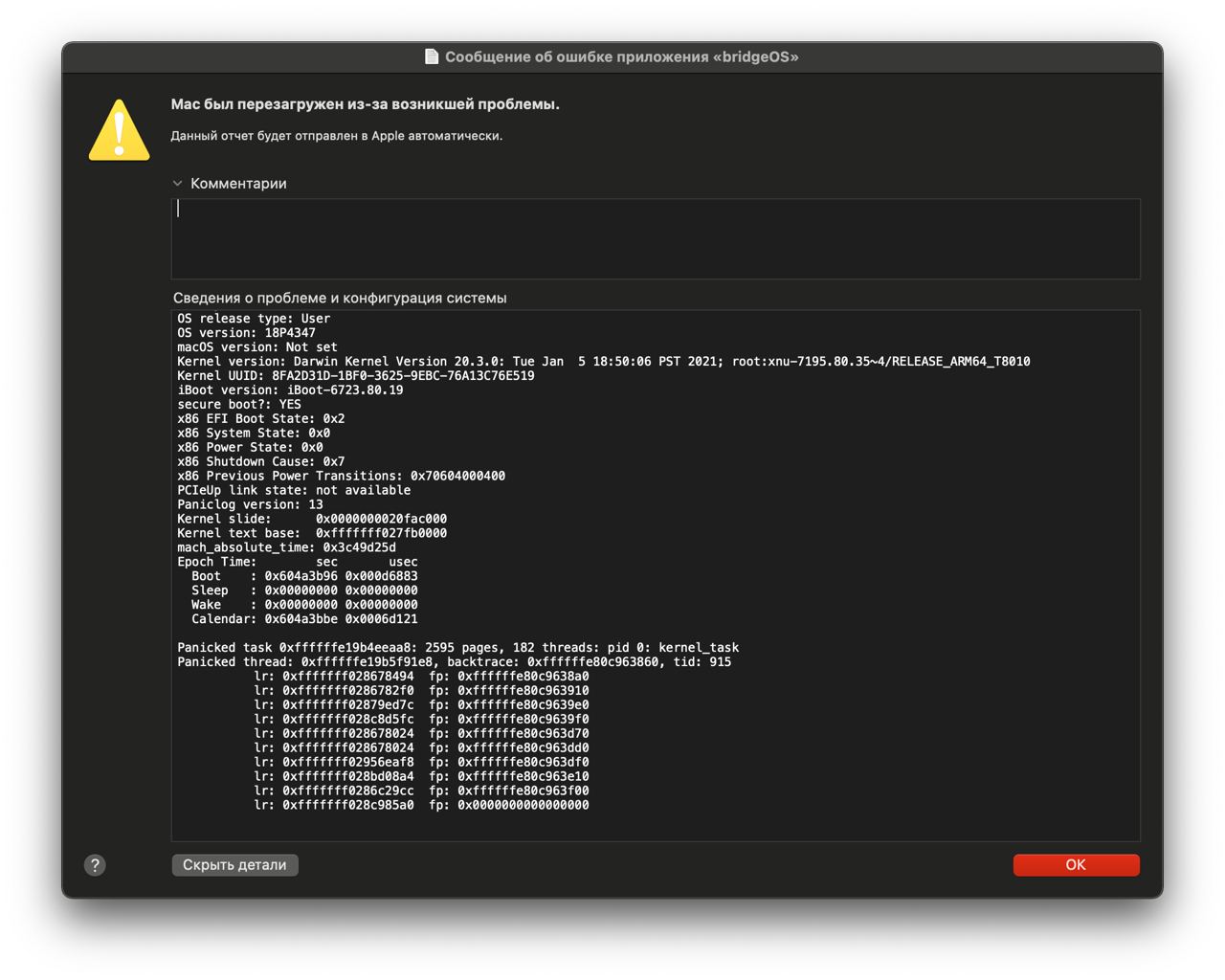Click the yellow warning triangle icon
Screen dimensions: 1225x980
click(119, 130)
